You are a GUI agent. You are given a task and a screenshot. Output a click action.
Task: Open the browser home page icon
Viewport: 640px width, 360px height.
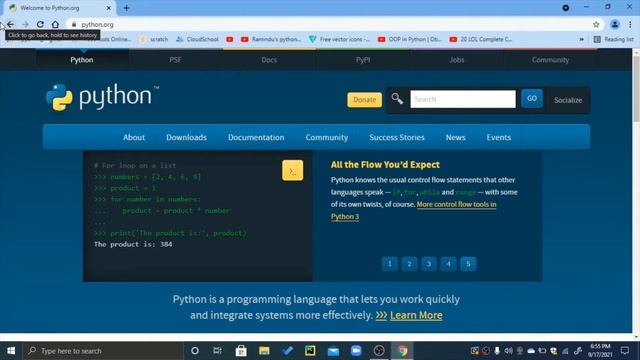[x=55, y=24]
